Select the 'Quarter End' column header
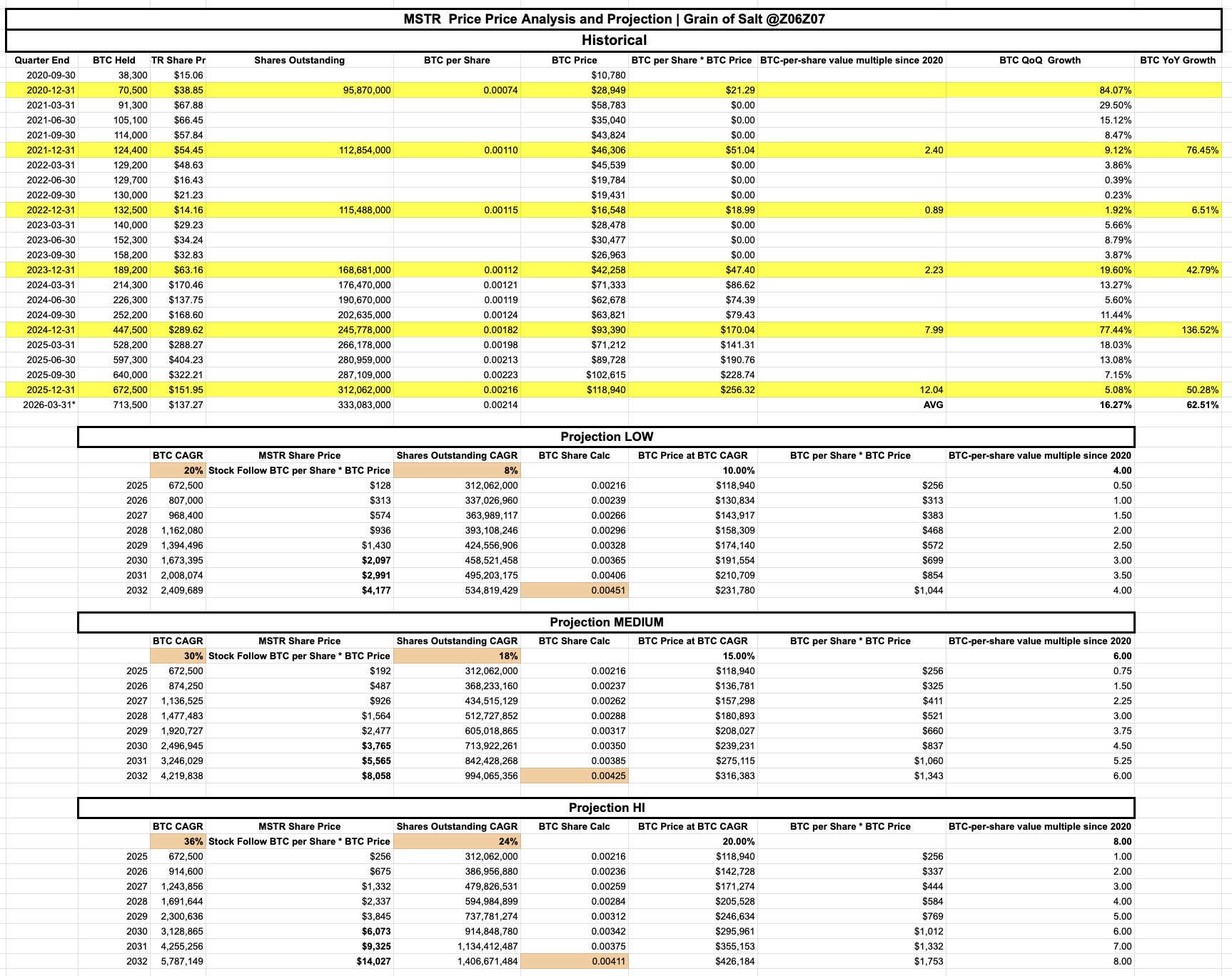Screen dimensions: 1232x976 42,60
